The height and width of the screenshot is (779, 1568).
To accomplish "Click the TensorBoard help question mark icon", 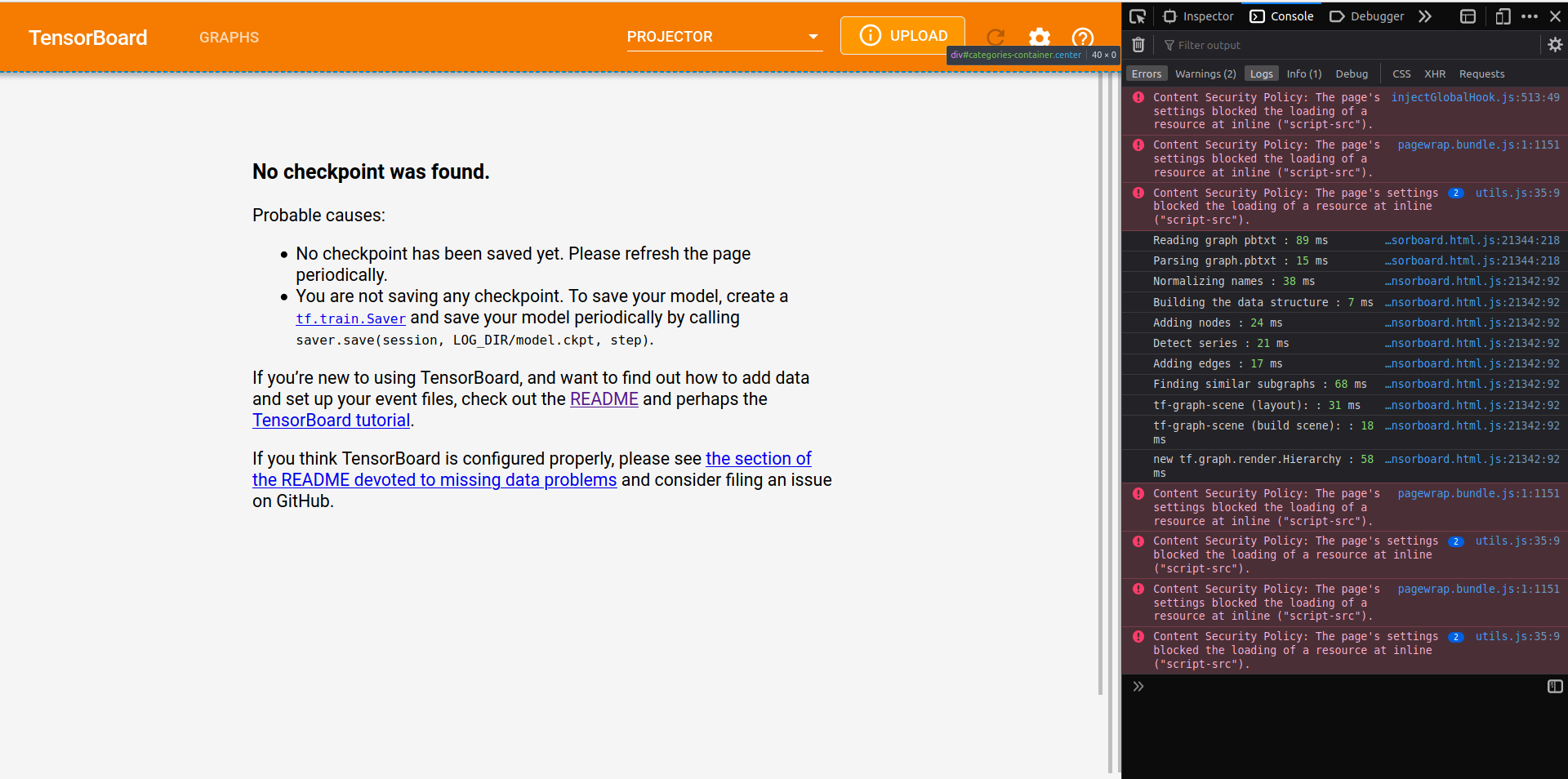I will point(1082,38).
